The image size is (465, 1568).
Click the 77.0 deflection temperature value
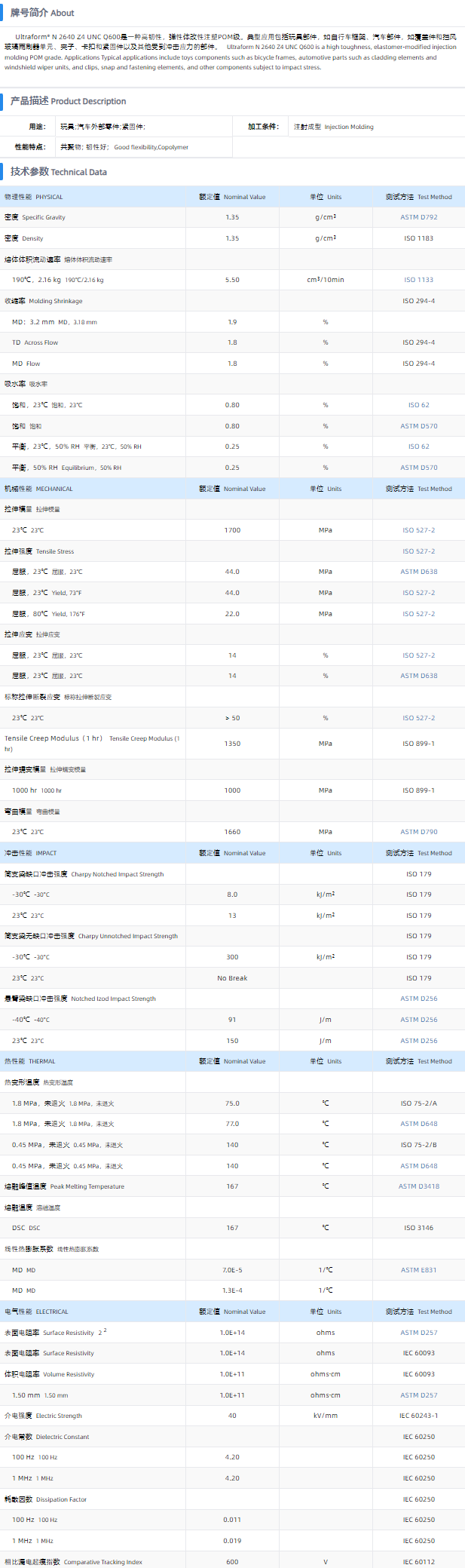point(232,1124)
